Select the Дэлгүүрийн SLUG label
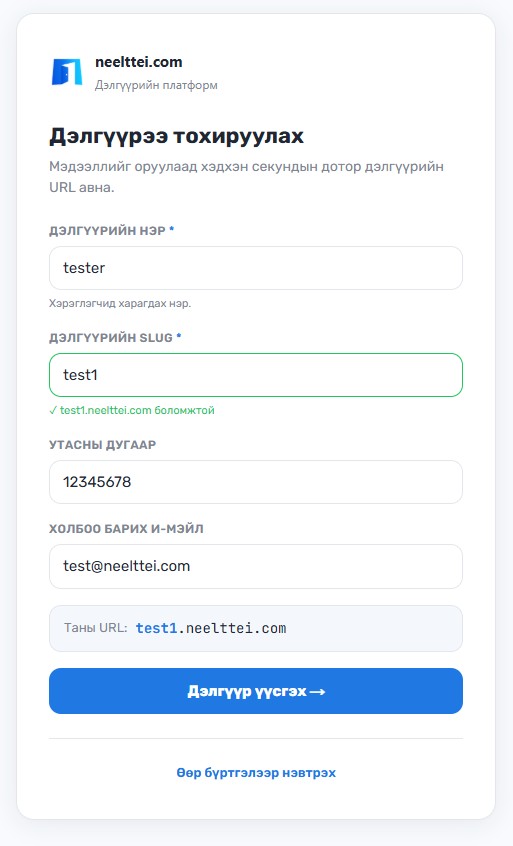Image resolution: width=513 pixels, height=846 pixels. (111, 338)
